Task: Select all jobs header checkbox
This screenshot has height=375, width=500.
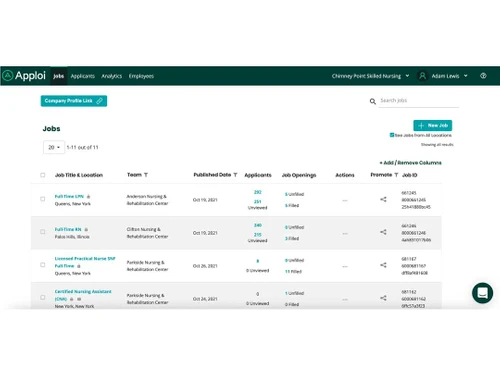Action: click(43, 175)
